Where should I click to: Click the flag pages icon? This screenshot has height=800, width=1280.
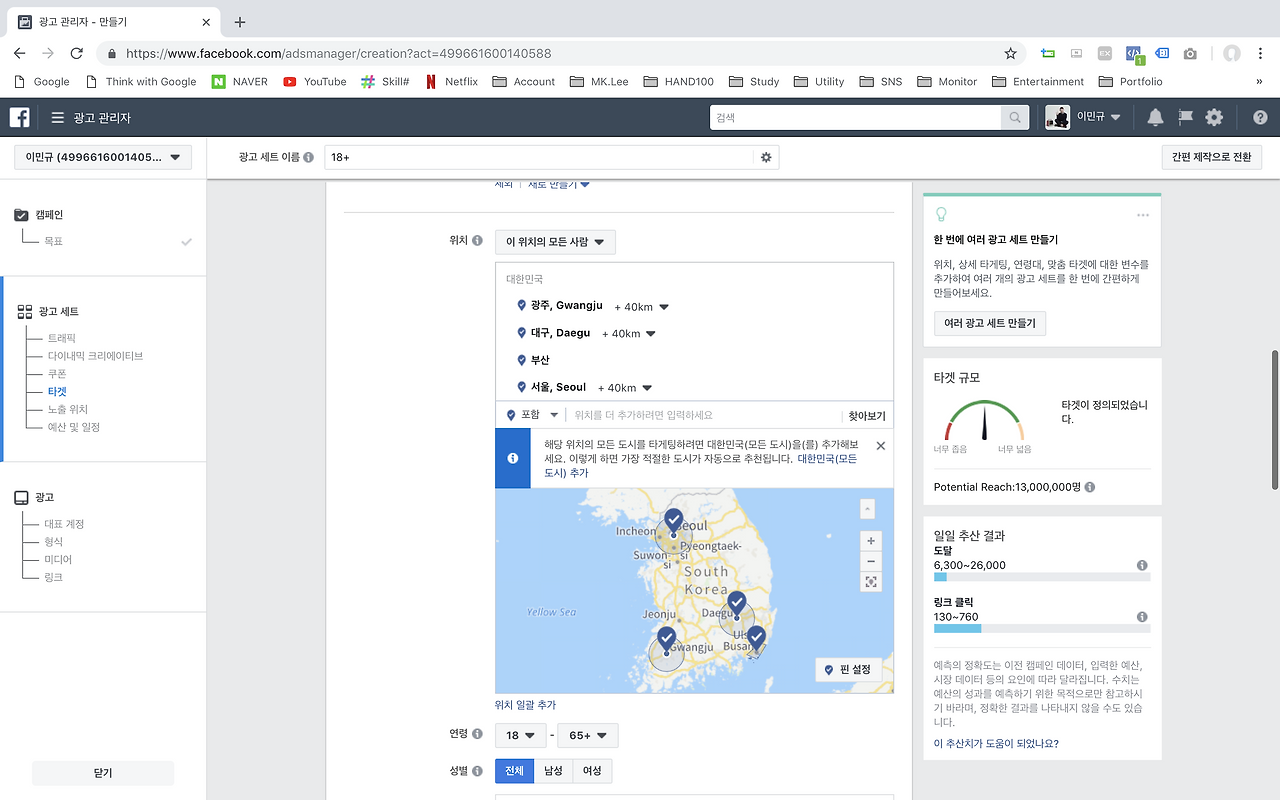(x=1185, y=118)
